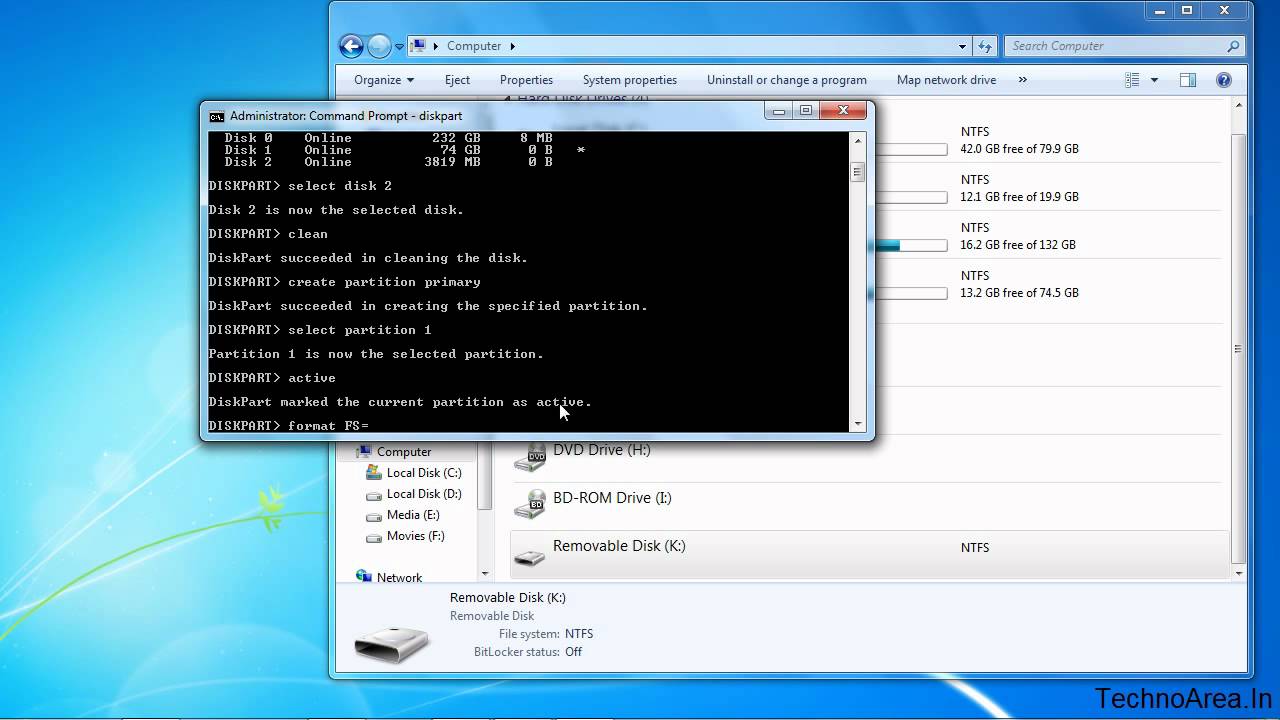Click Map network drive
Viewport: 1280px width, 720px height.
tap(946, 80)
